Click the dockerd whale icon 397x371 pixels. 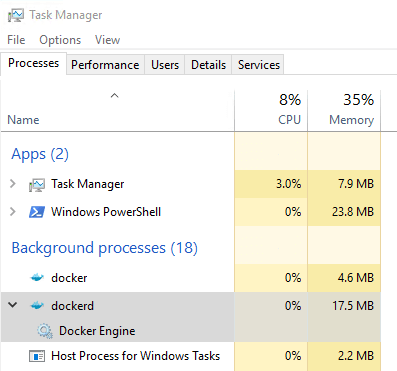point(37,305)
